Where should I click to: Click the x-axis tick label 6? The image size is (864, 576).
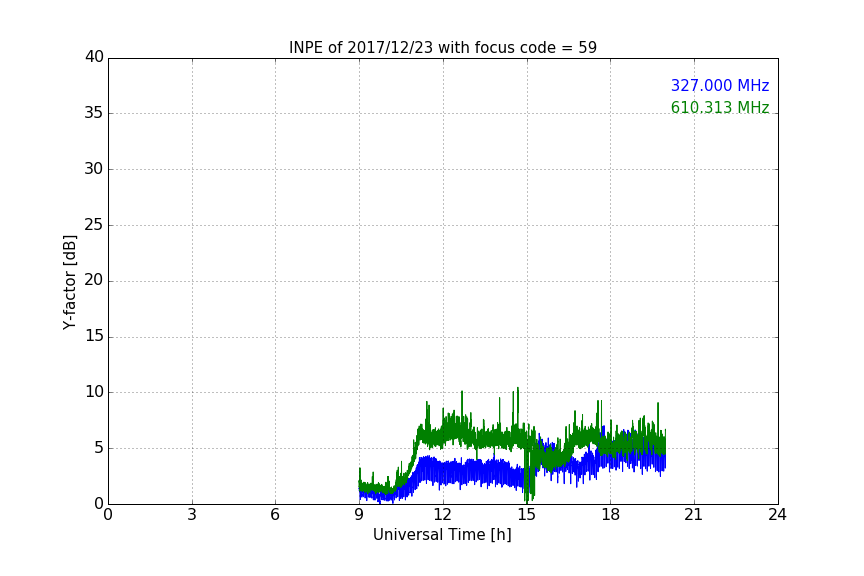tap(275, 515)
